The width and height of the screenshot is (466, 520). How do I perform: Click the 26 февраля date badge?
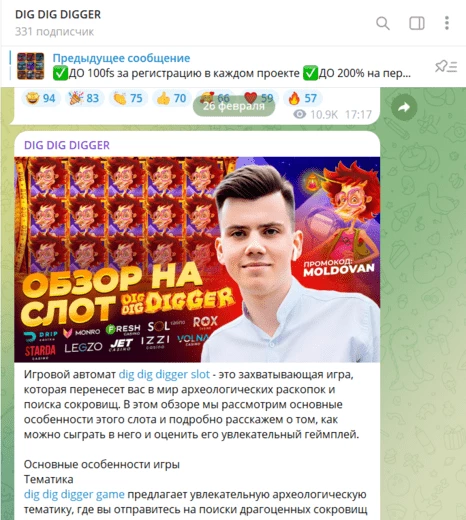pyautogui.click(x=234, y=106)
